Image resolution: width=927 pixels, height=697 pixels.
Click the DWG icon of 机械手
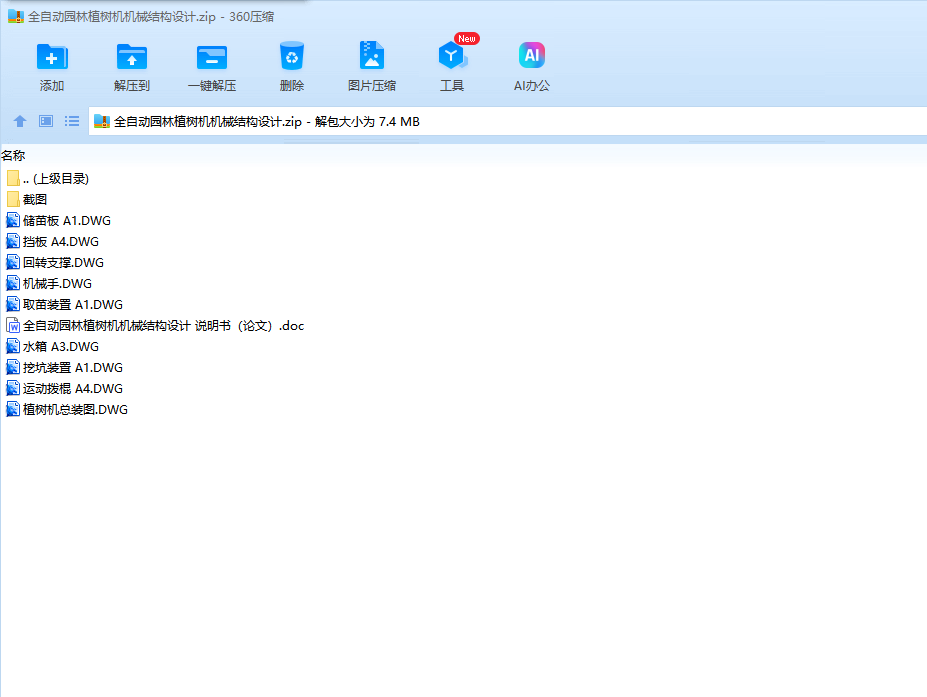tap(13, 284)
